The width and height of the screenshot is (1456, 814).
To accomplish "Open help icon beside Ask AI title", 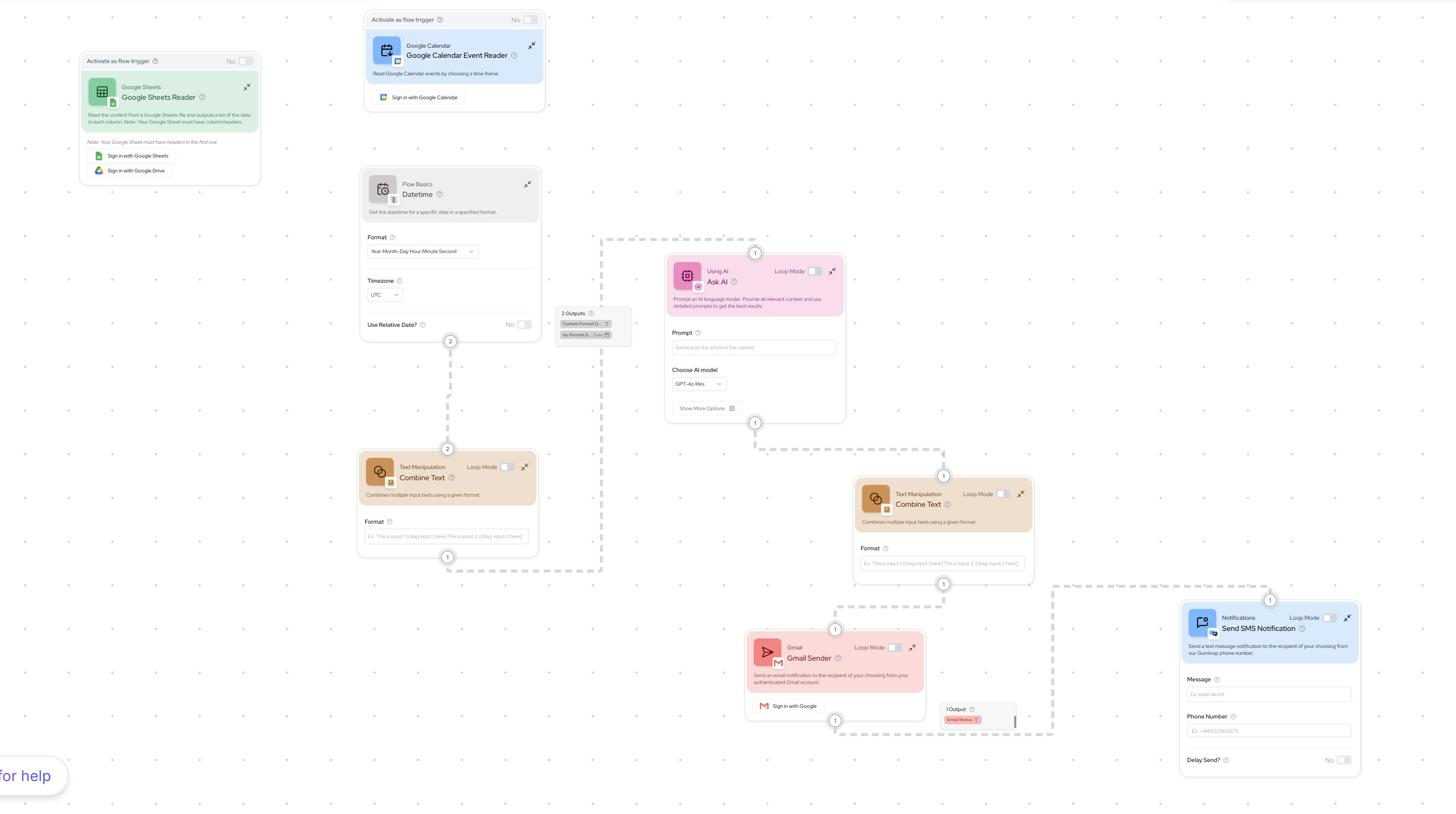I will coord(734,282).
